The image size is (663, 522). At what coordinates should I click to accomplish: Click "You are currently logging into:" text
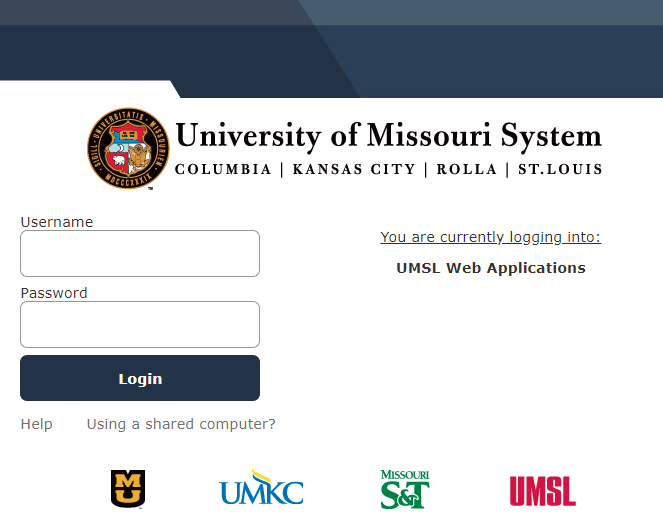(490, 237)
